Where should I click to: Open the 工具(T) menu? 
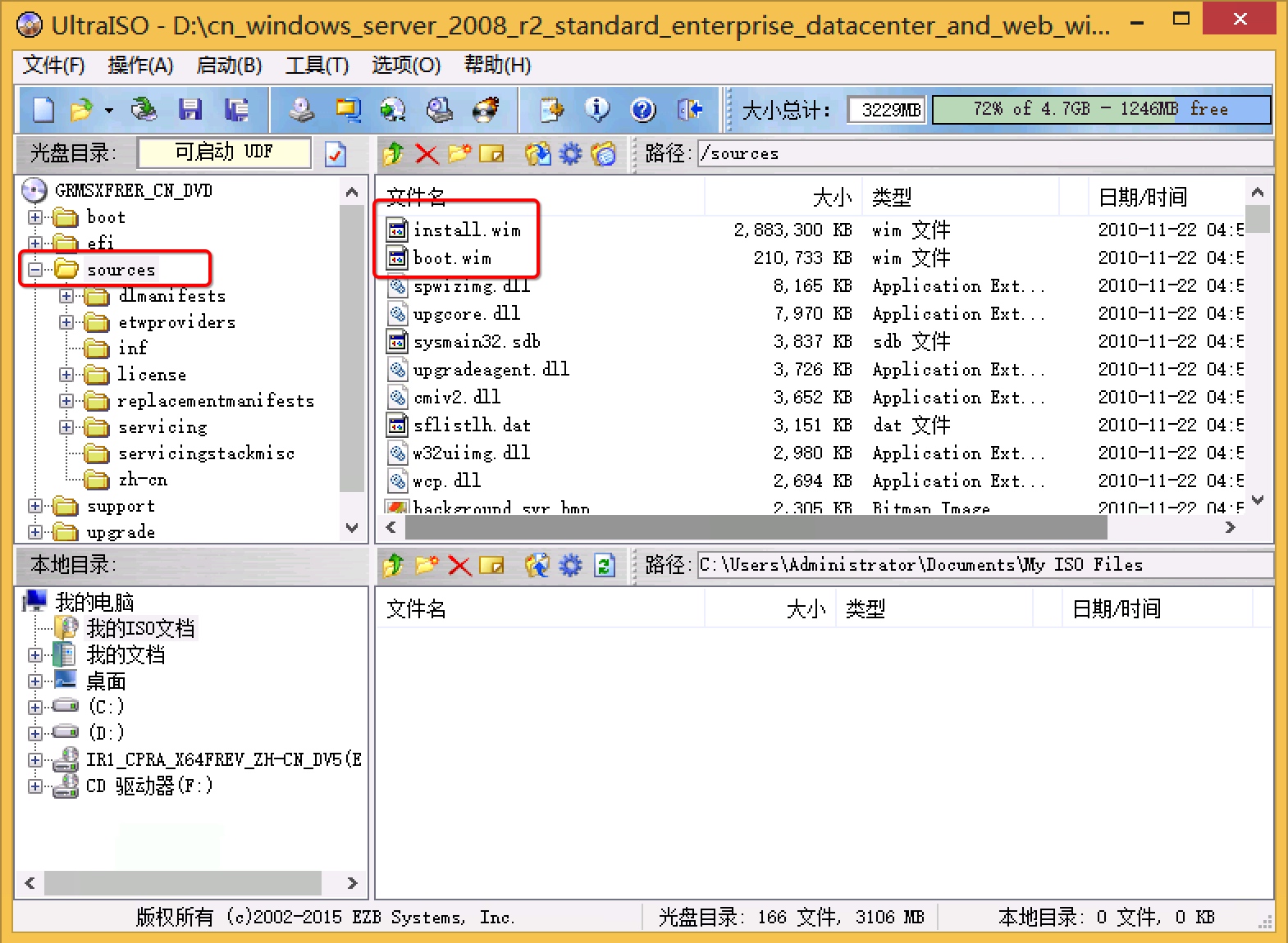(x=317, y=65)
